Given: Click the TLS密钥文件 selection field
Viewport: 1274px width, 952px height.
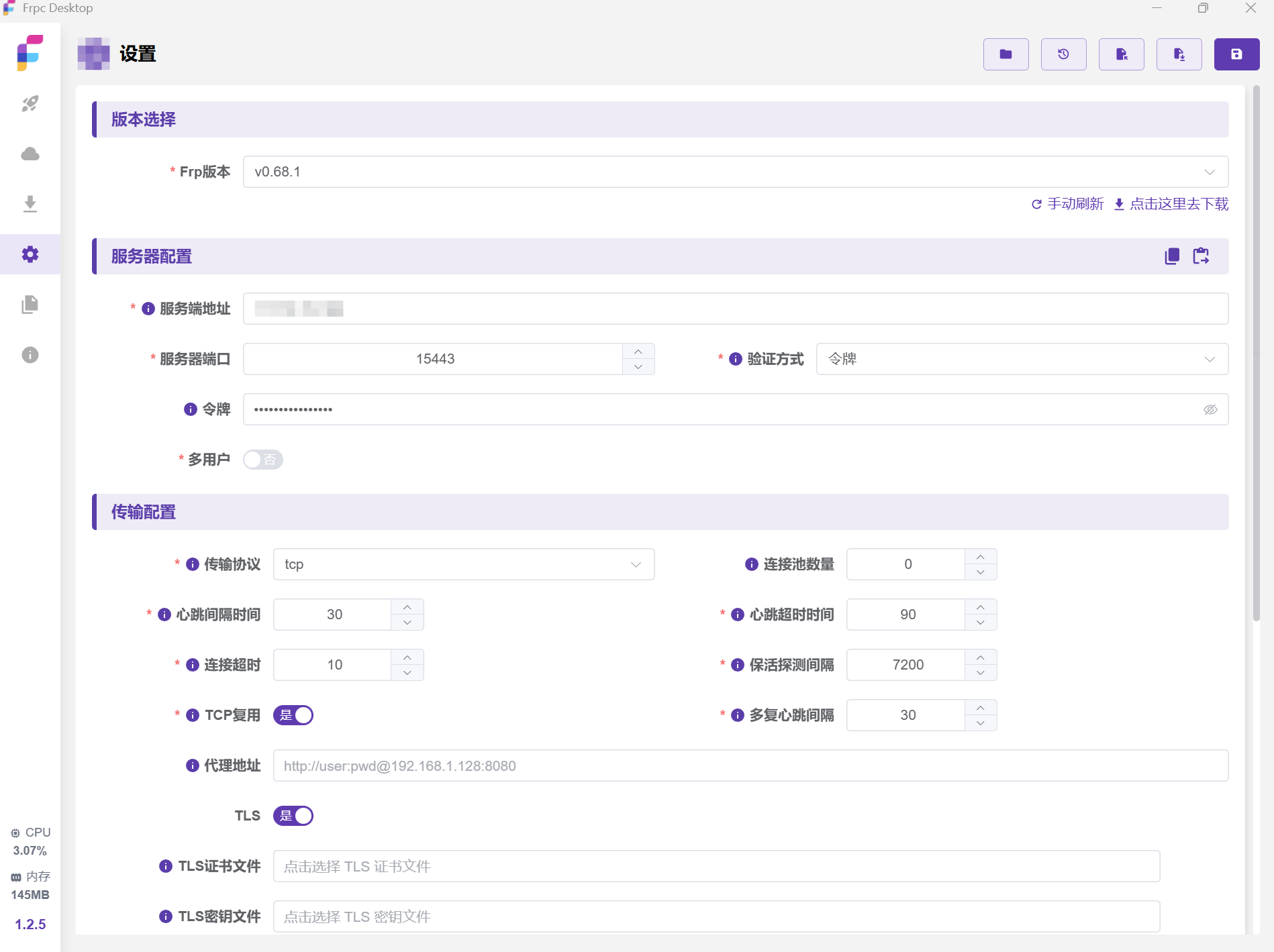Looking at the screenshot, I should pos(717,916).
